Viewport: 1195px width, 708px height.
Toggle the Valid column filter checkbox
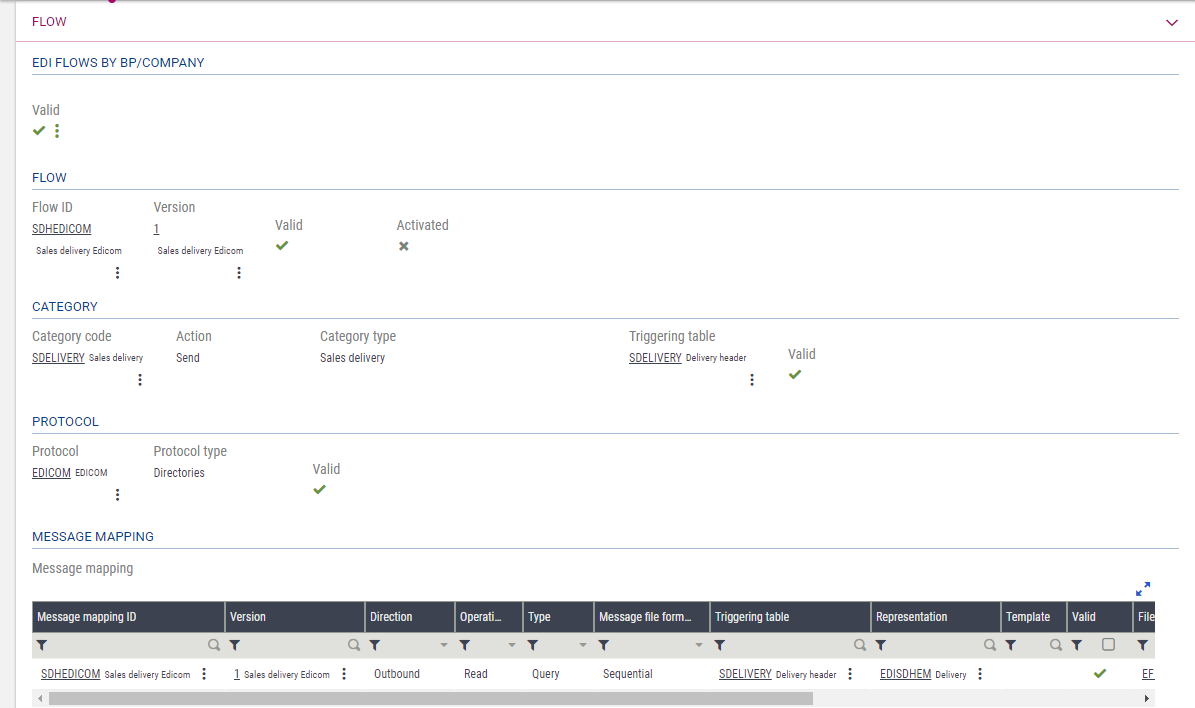tap(1108, 645)
